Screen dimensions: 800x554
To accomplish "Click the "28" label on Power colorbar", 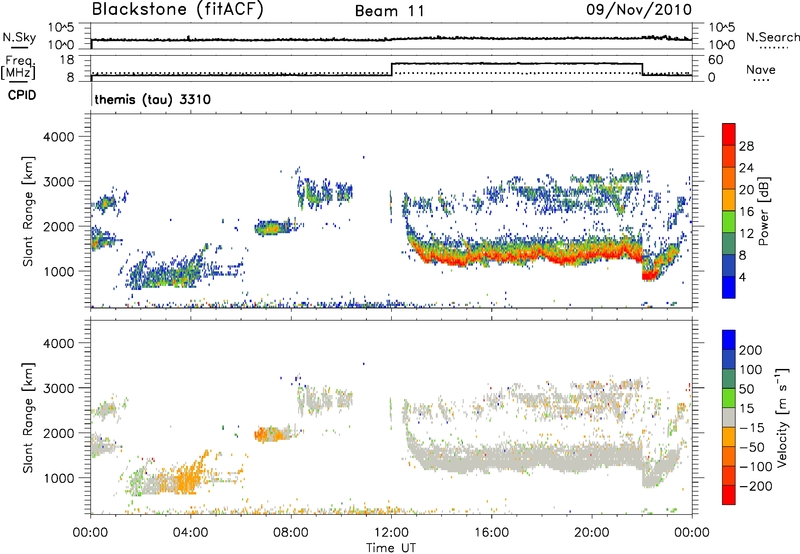I will point(746,146).
